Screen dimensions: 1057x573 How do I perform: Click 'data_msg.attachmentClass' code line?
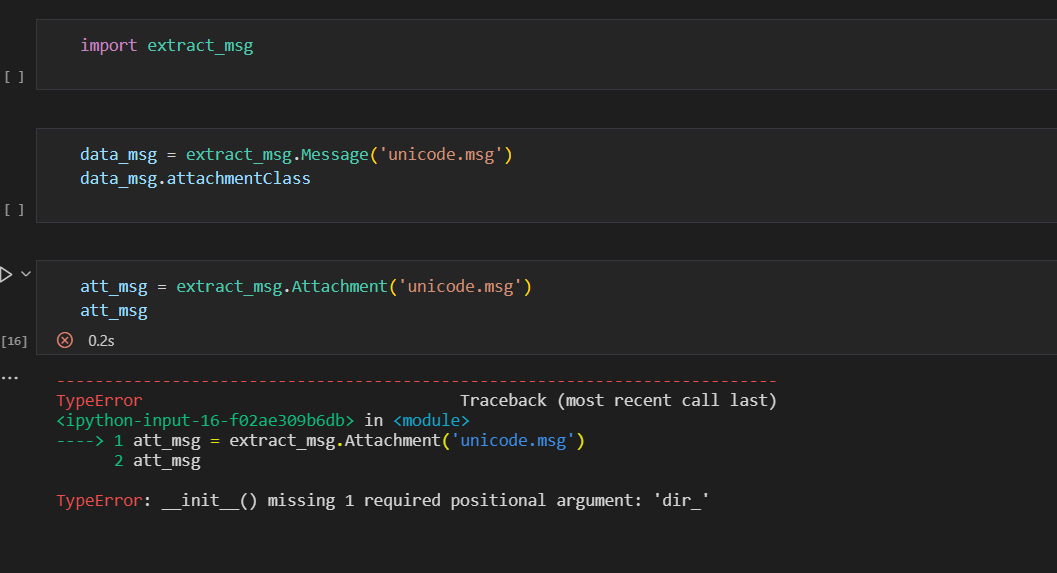[x=195, y=179]
